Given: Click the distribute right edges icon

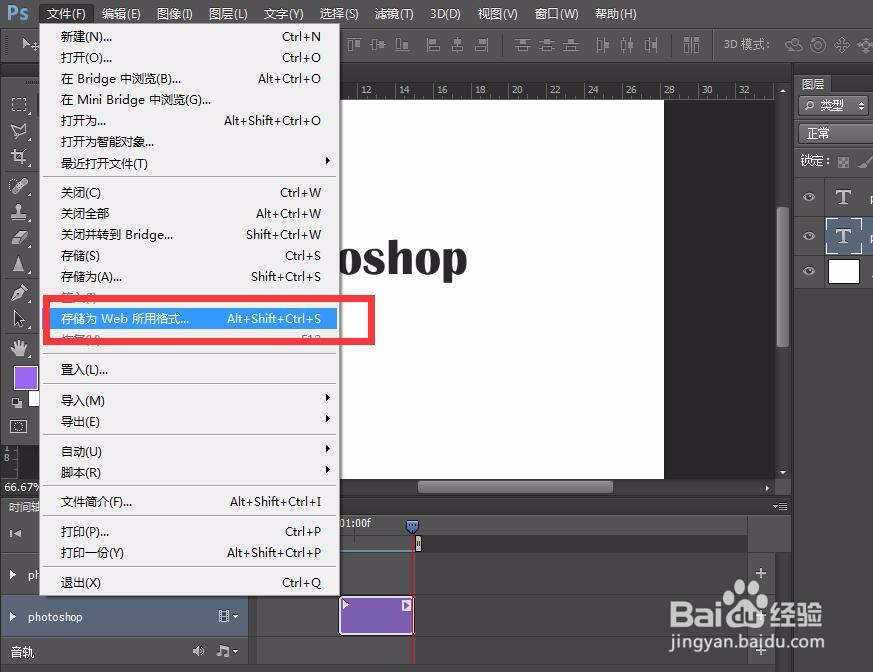Looking at the screenshot, I should [651, 45].
